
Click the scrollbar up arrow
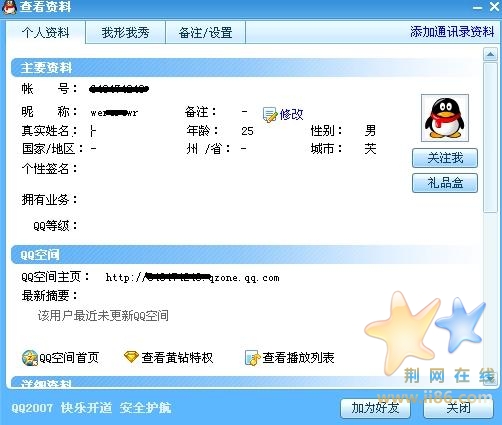tap(490, 54)
